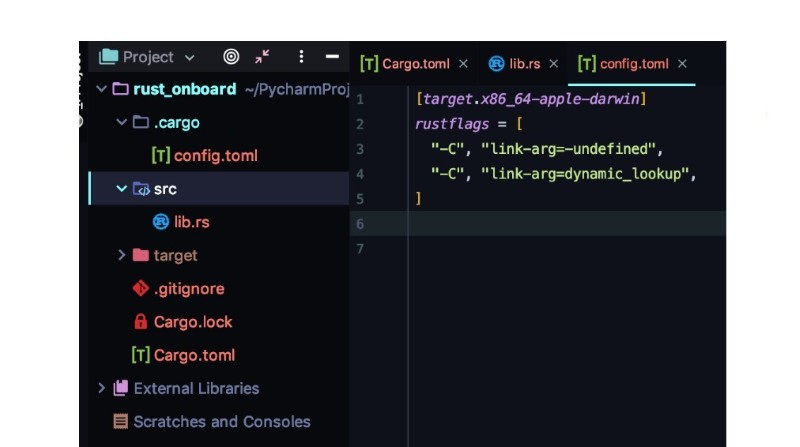The image size is (800, 447).
Task: Click line number 4 in gutter
Action: (360, 174)
